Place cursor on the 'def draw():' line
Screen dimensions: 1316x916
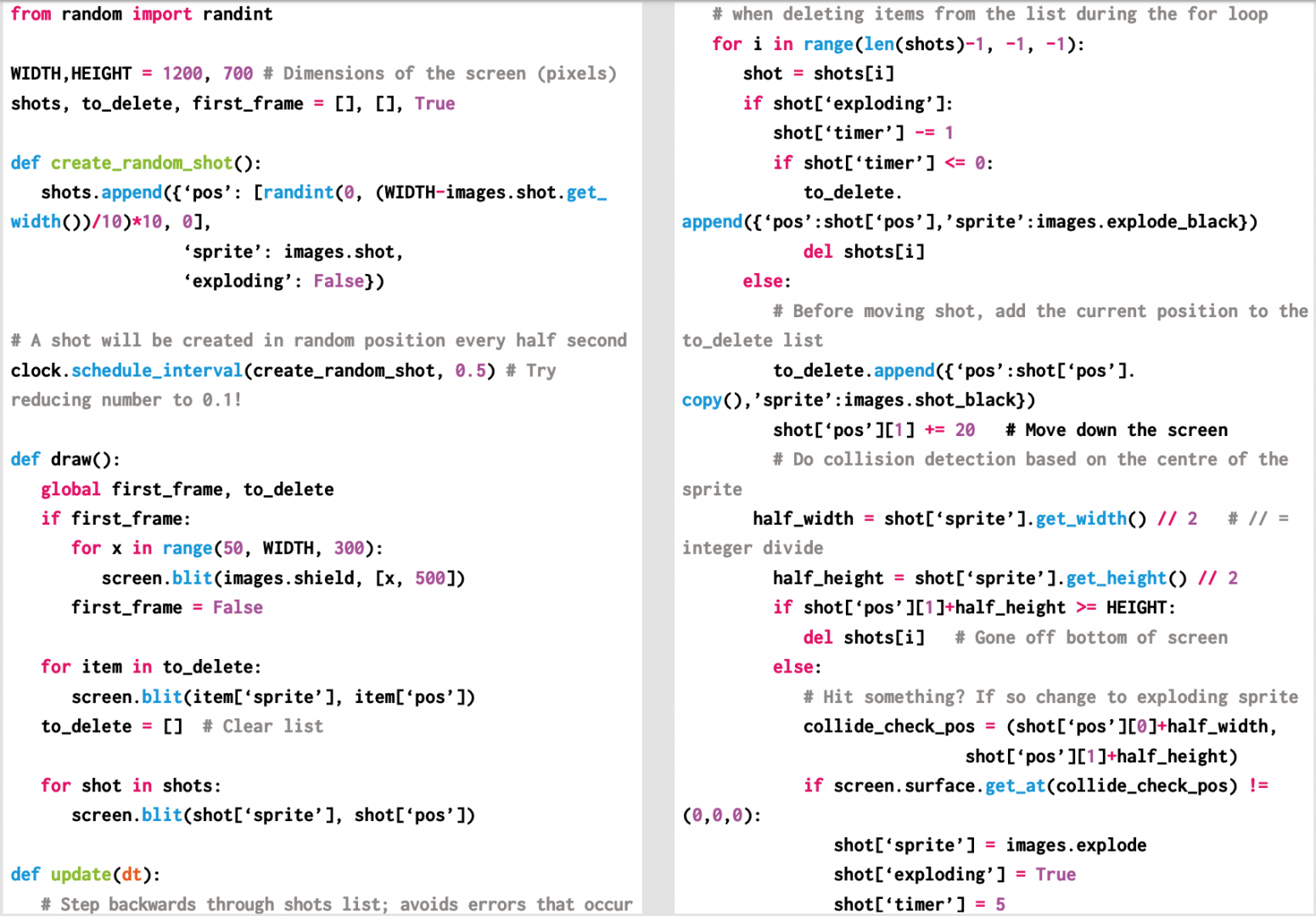(65, 460)
